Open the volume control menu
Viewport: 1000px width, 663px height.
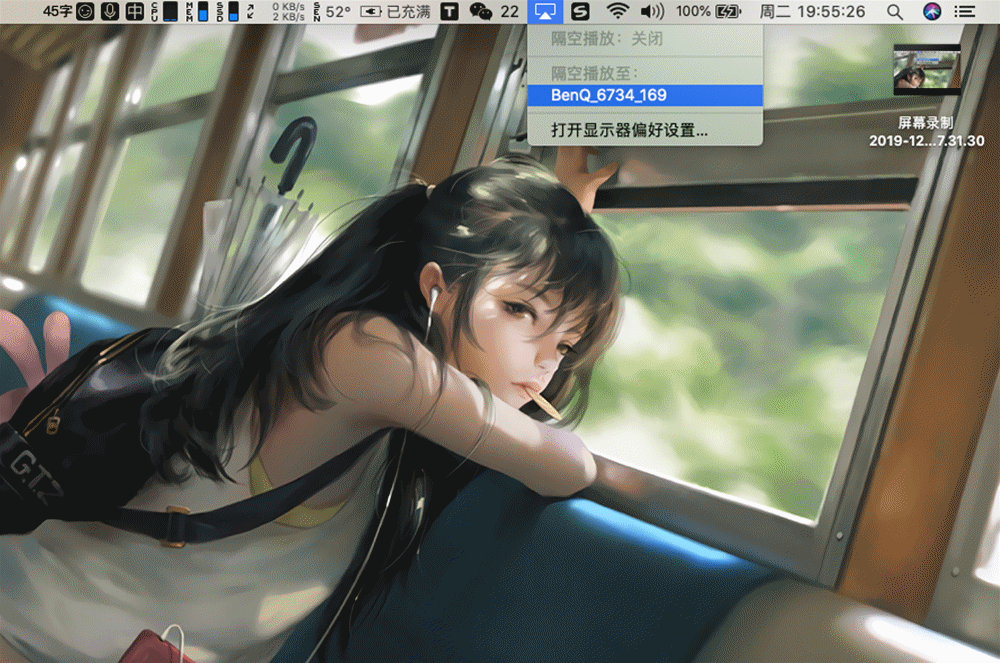pyautogui.click(x=652, y=11)
